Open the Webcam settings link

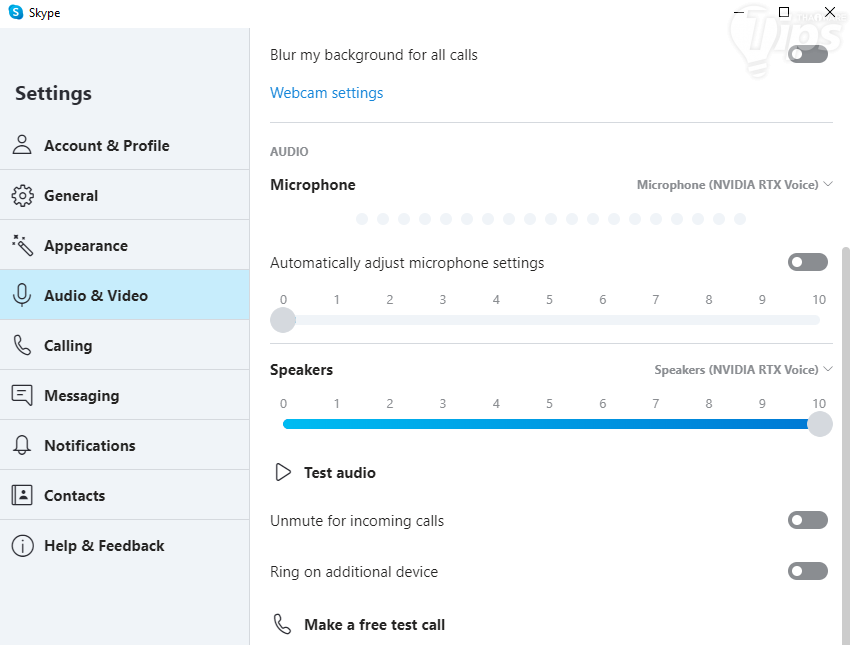click(326, 93)
